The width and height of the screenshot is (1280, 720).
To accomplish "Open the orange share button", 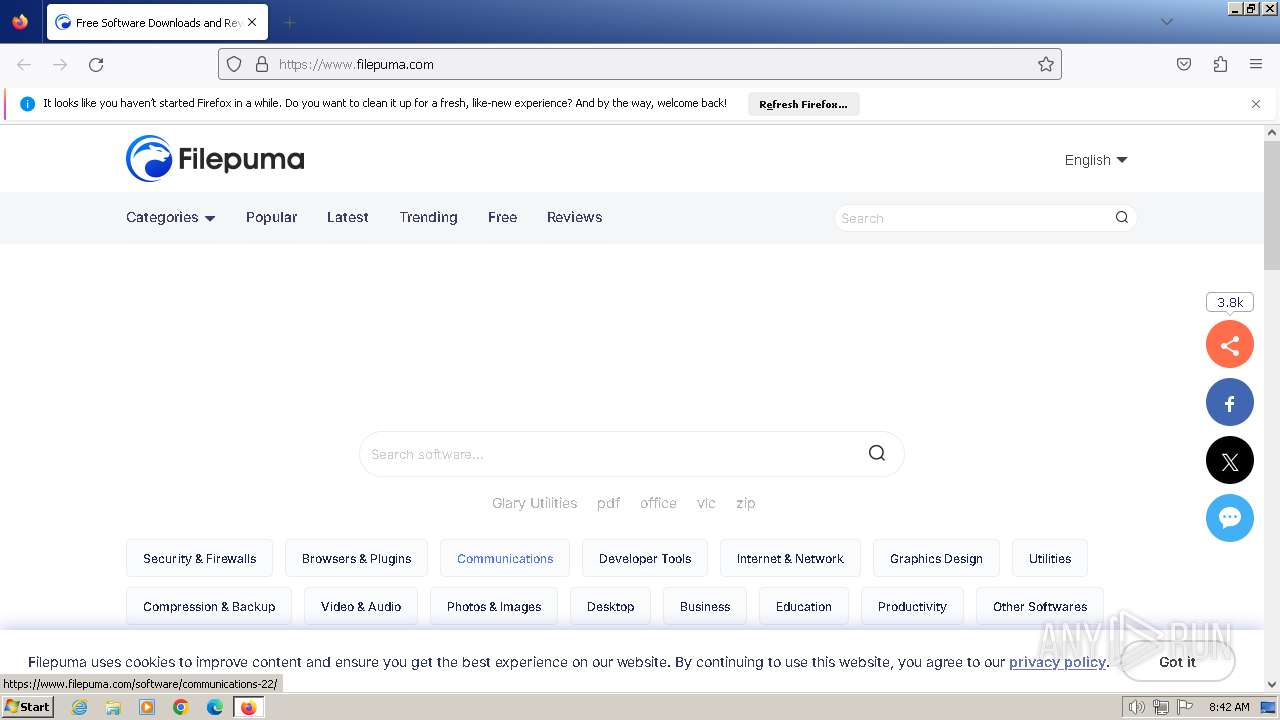I will click(1230, 345).
